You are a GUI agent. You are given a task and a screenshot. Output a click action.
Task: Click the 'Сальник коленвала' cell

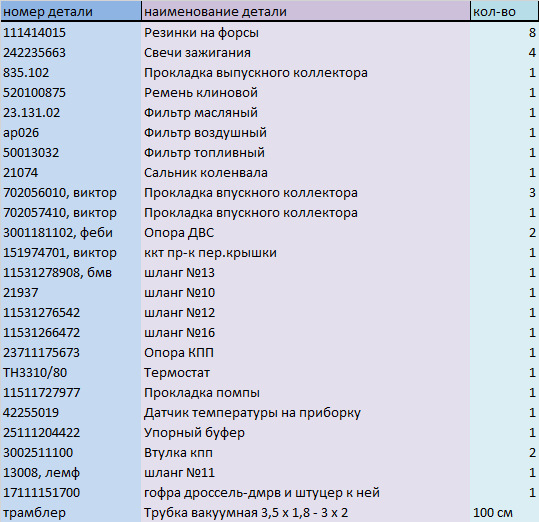tap(305, 173)
